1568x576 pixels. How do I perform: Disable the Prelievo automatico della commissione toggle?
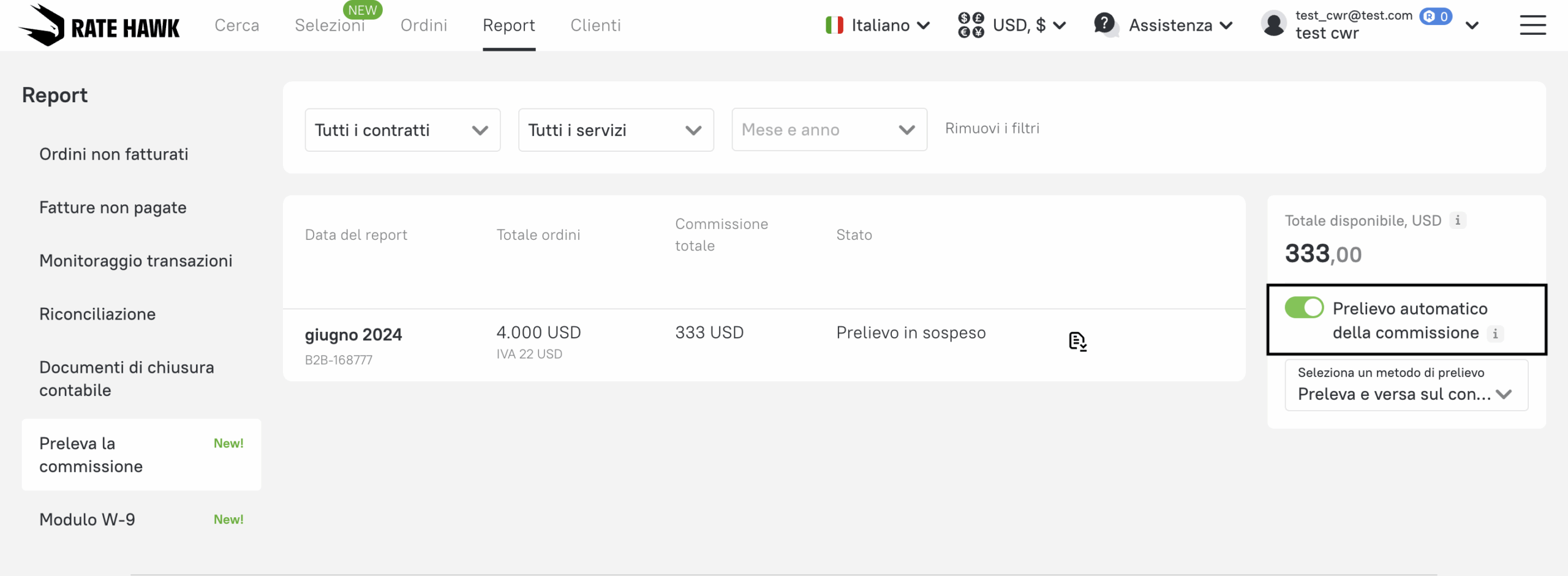[1304, 308]
